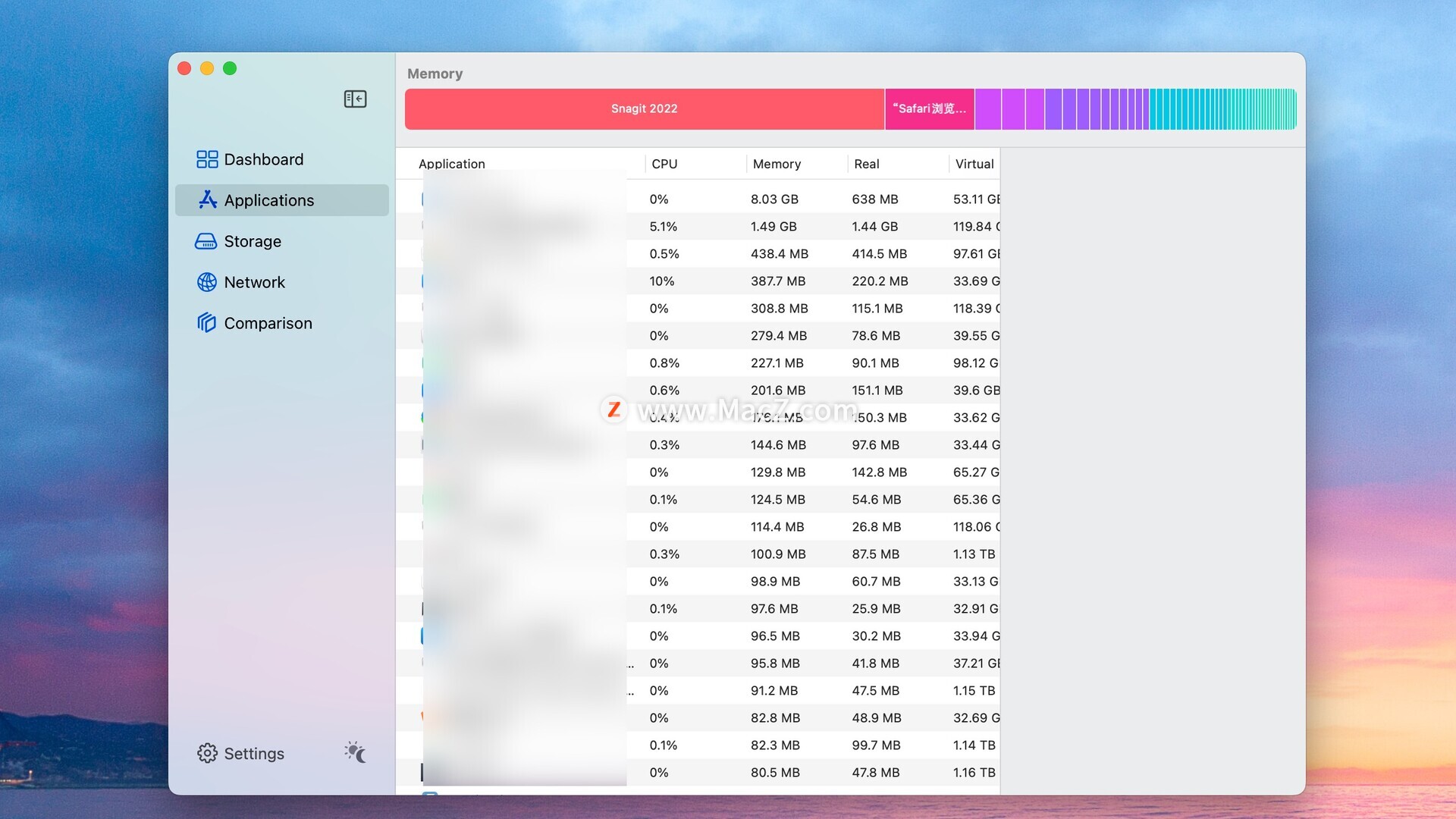Click the 1.49 GB memory value
1456x819 pixels.
coord(773,227)
